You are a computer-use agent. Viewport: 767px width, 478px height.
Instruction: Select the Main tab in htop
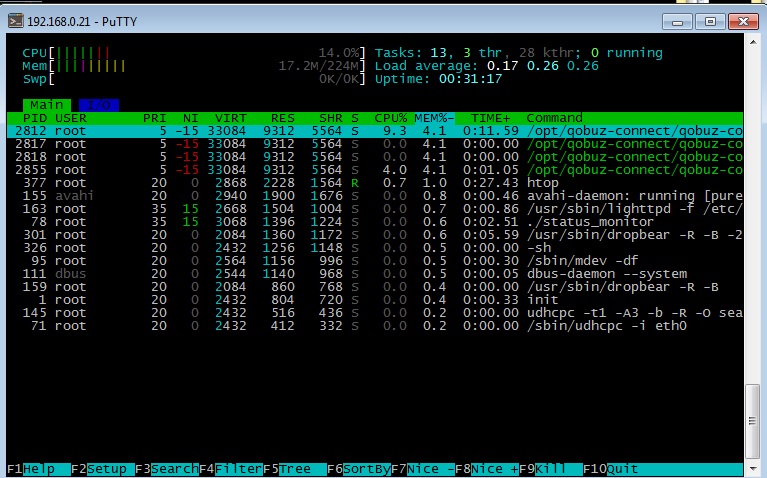pos(46,104)
